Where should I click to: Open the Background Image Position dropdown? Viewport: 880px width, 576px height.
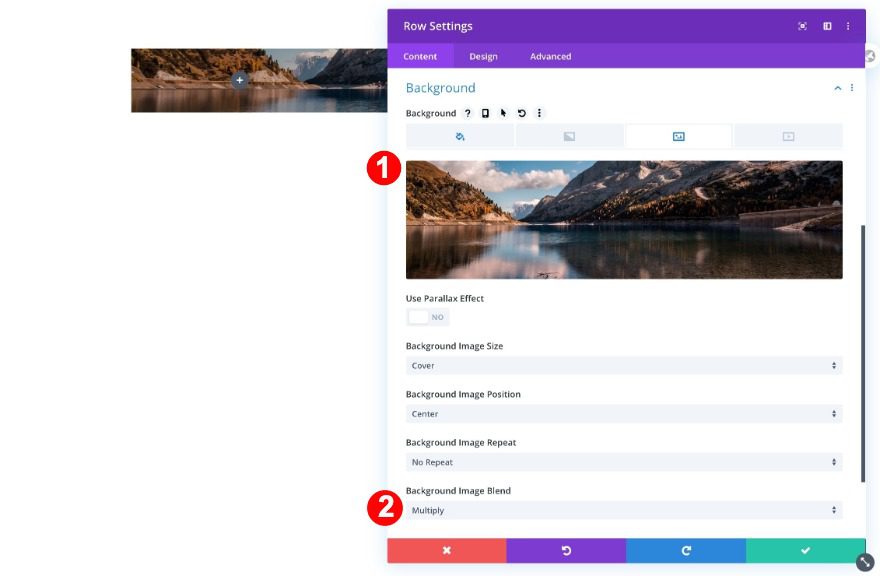(x=624, y=413)
